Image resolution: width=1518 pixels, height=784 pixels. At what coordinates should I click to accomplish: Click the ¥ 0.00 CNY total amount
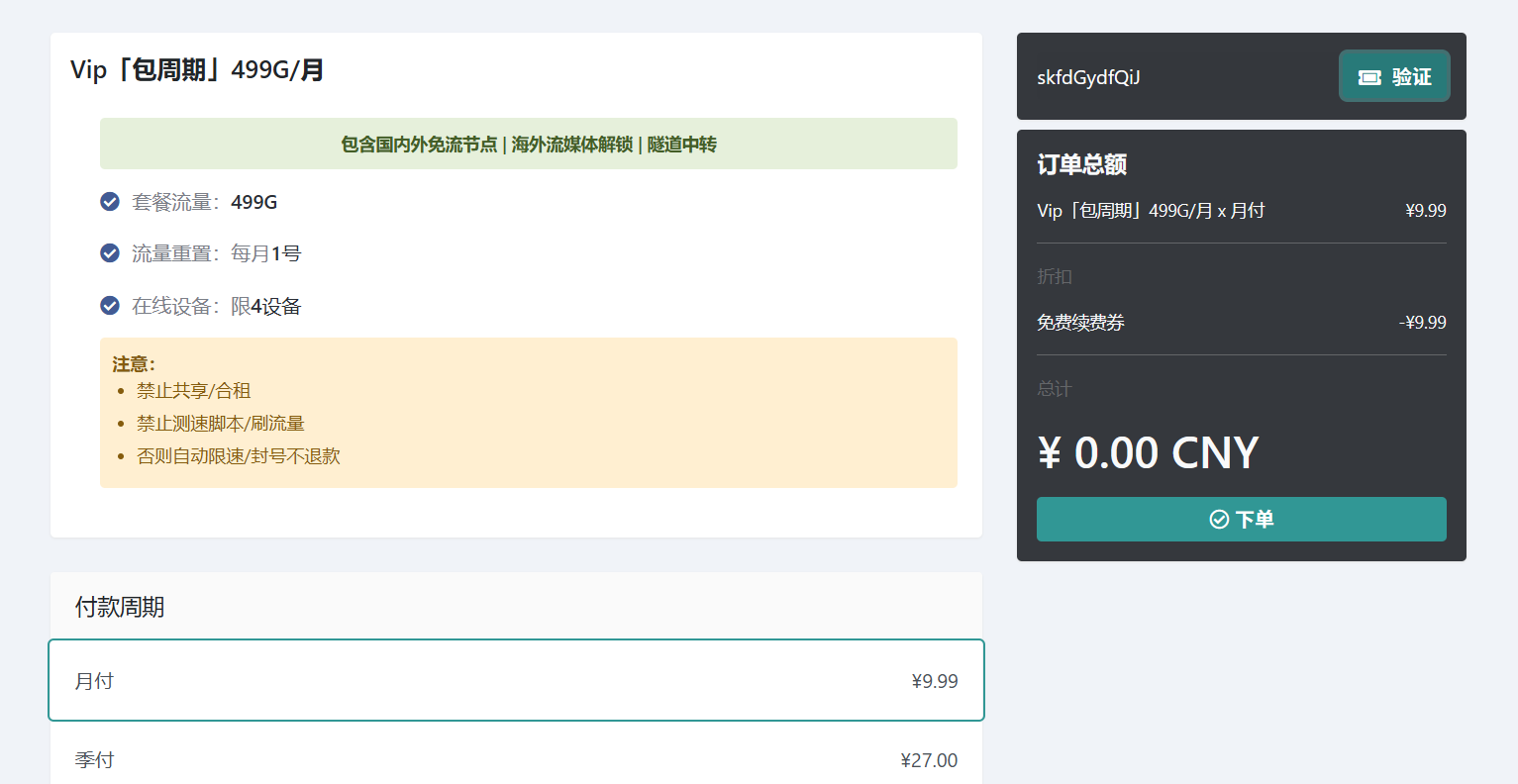[1147, 453]
